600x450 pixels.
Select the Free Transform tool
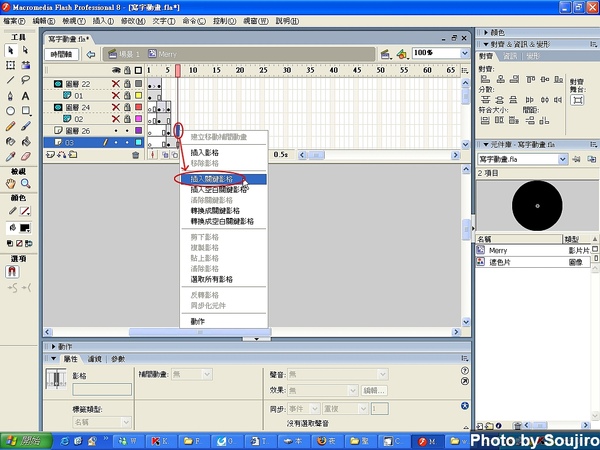click(x=11, y=65)
